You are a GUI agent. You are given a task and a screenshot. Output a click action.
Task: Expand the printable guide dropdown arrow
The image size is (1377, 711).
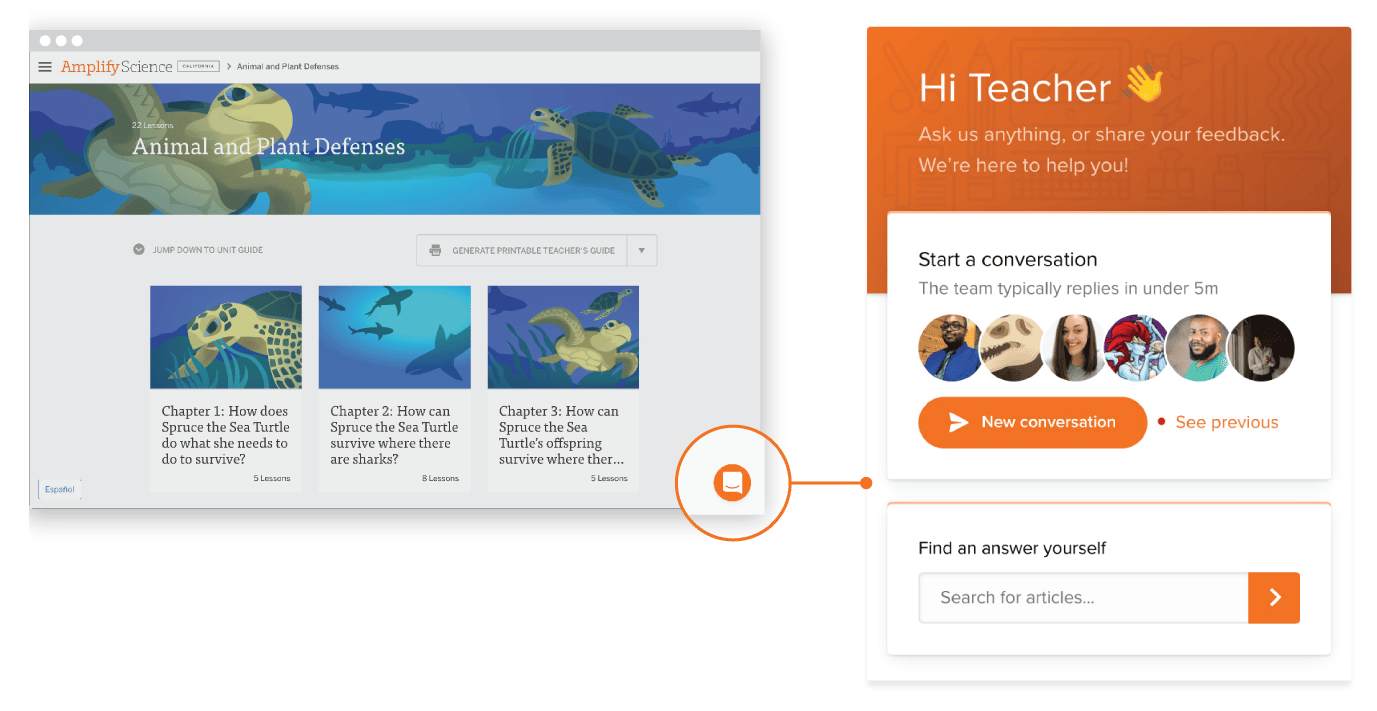pos(642,250)
